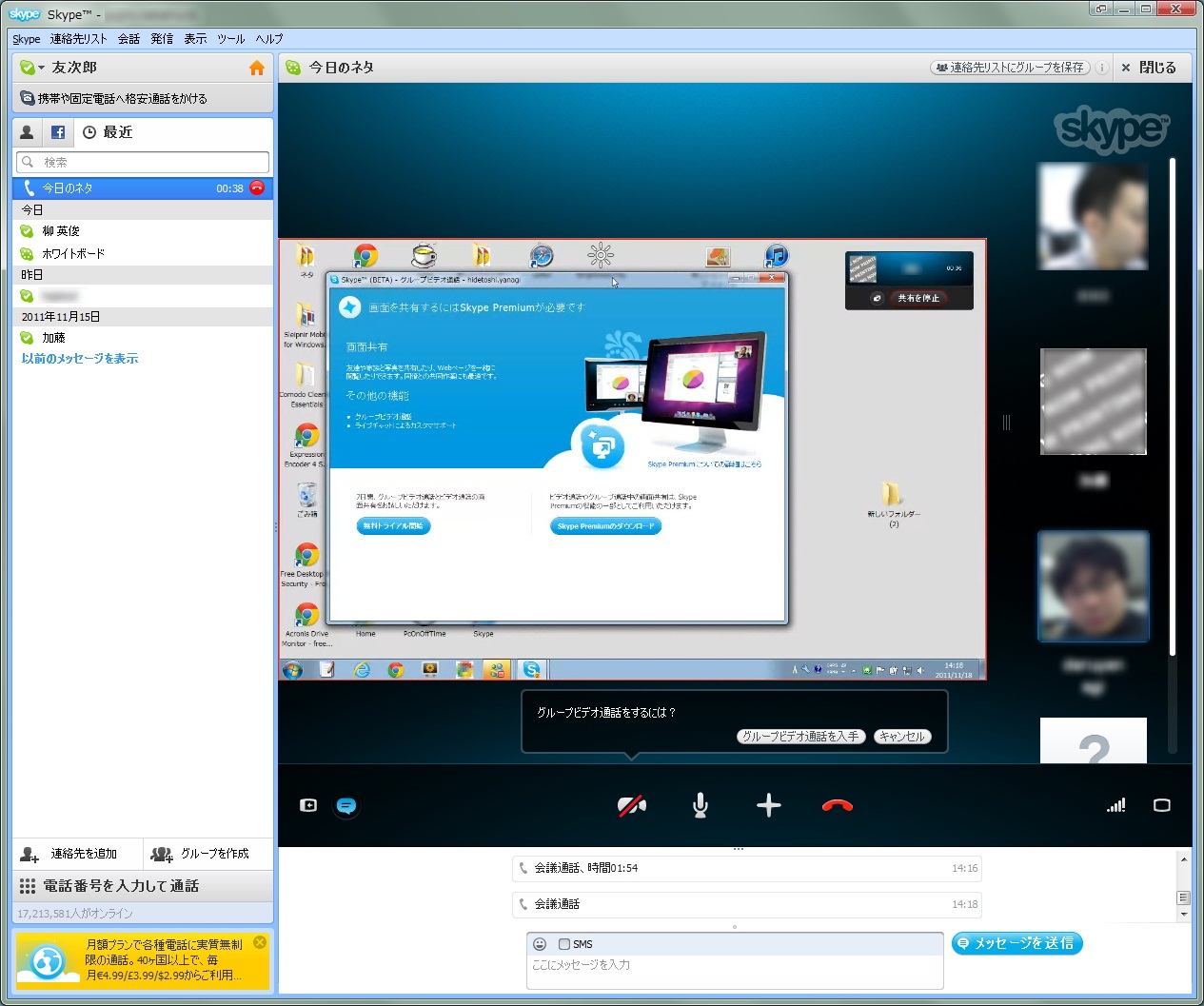Image resolution: width=1204 pixels, height=1006 pixels.
Task: Click the 月額プラン advertisement banner
Action: pos(143,960)
